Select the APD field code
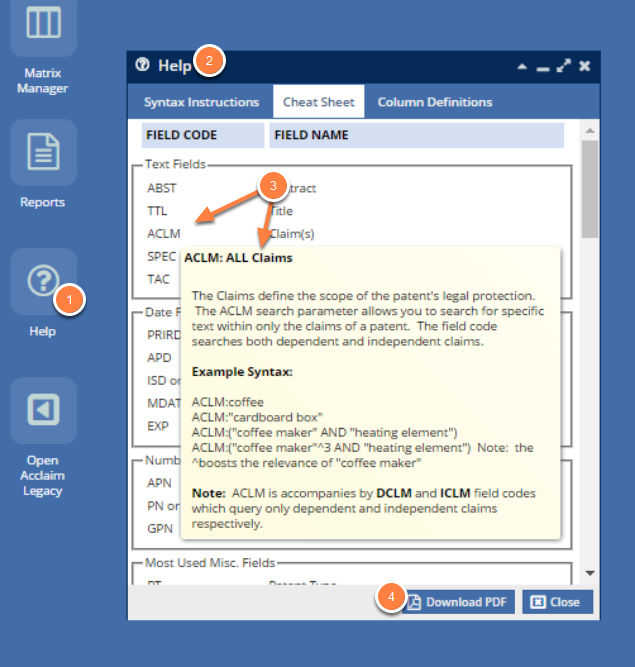Image resolution: width=635 pixels, height=667 pixels. [x=159, y=357]
